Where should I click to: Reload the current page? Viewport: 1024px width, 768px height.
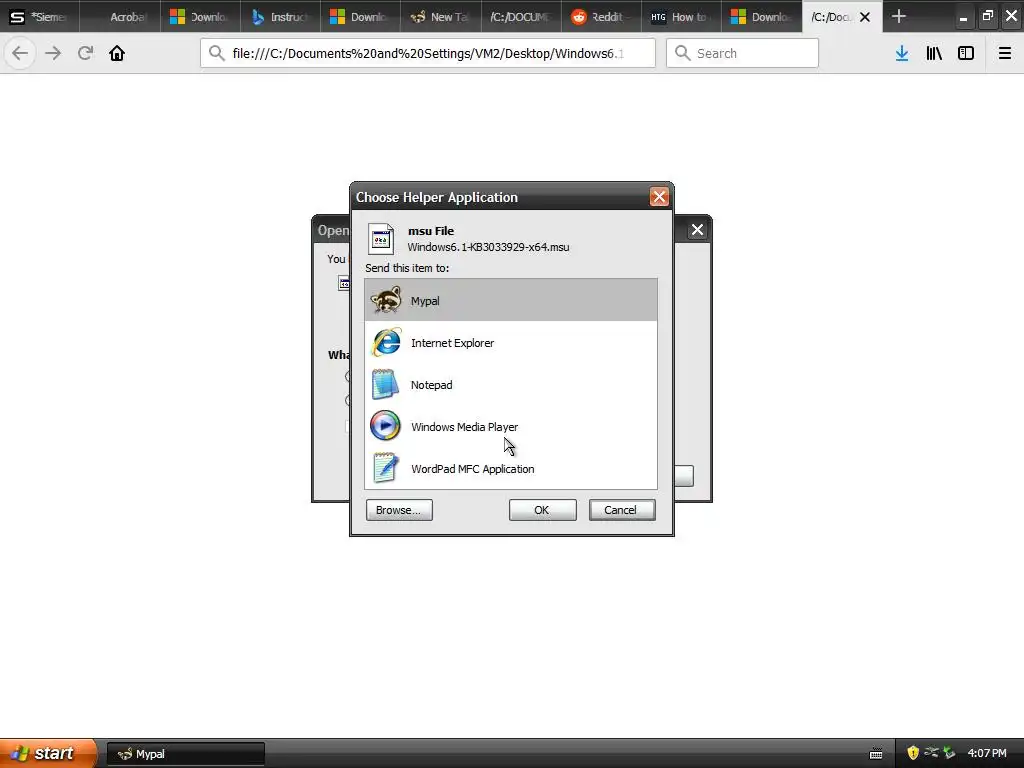(85, 53)
